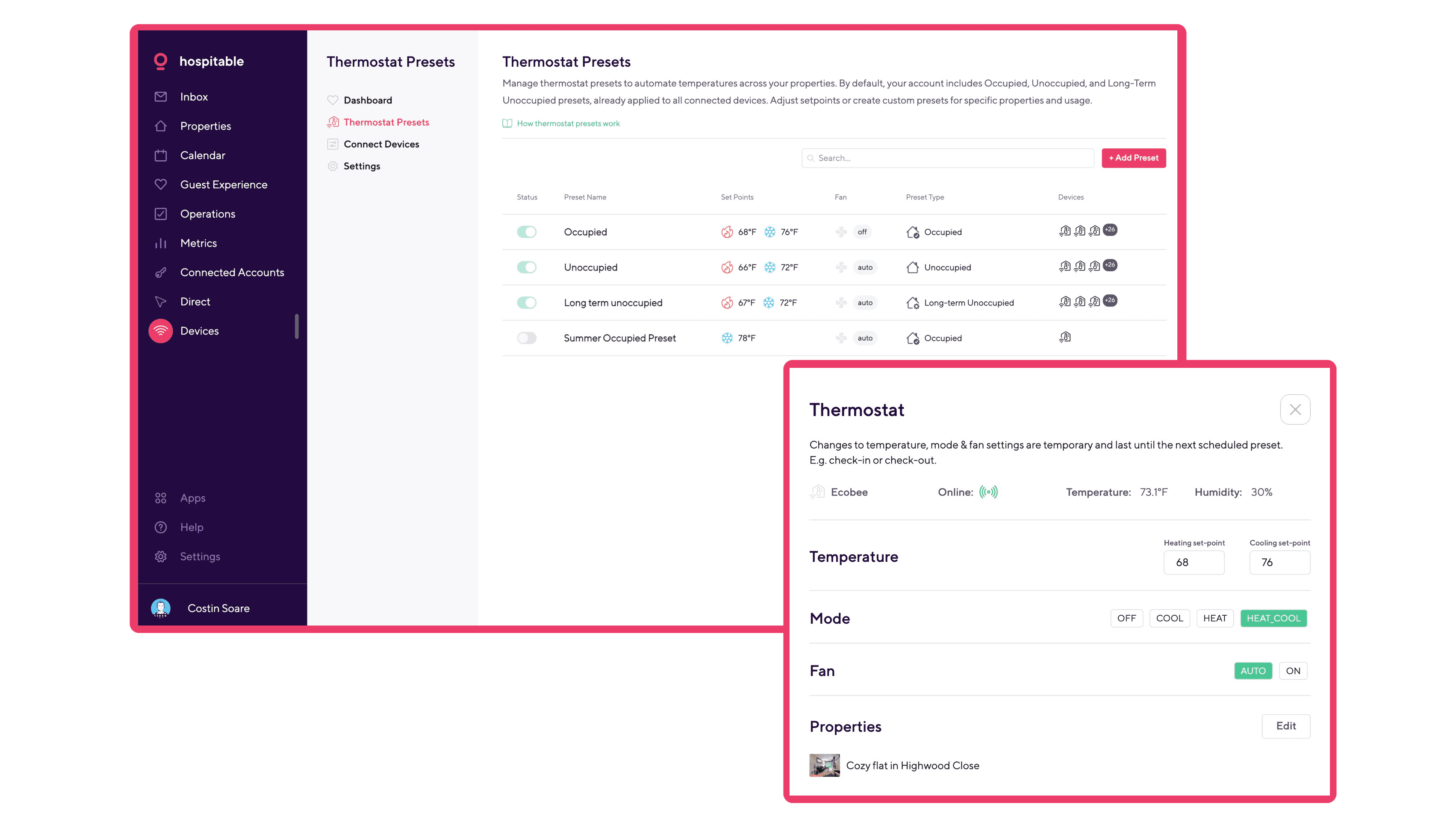Click the sidebar scrollbar handle

(x=296, y=326)
